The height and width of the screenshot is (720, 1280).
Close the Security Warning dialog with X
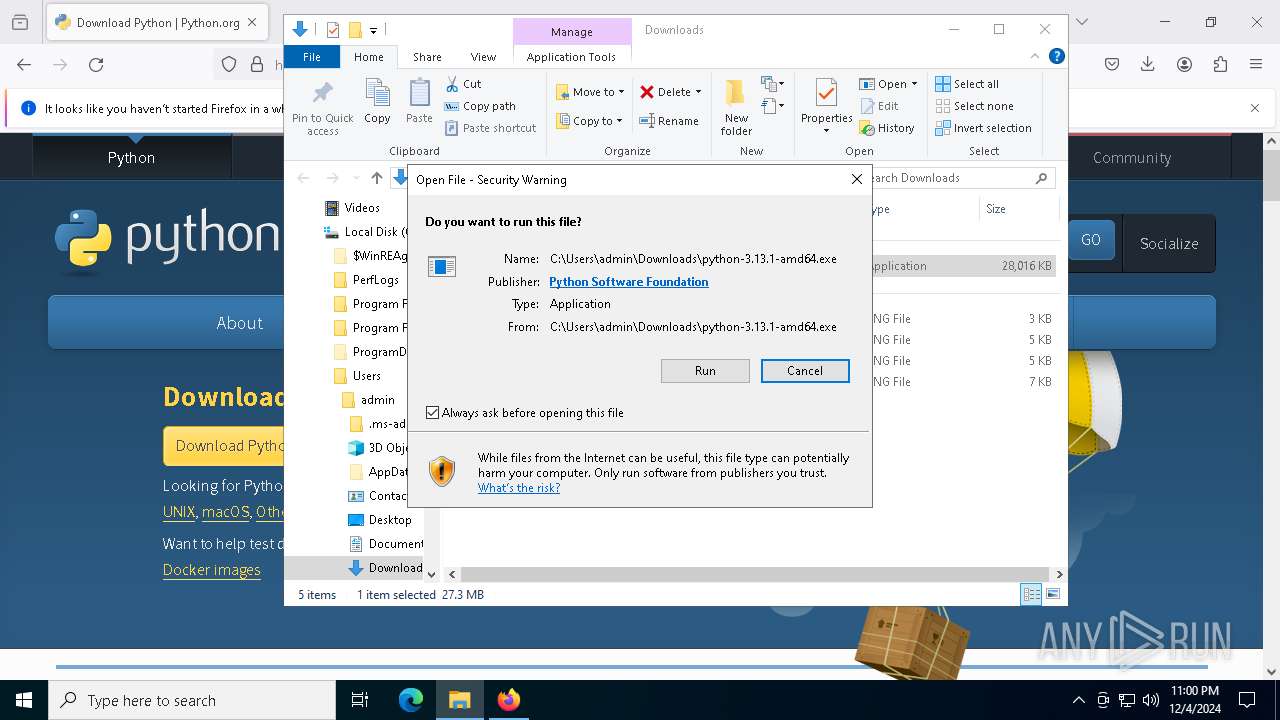856,179
